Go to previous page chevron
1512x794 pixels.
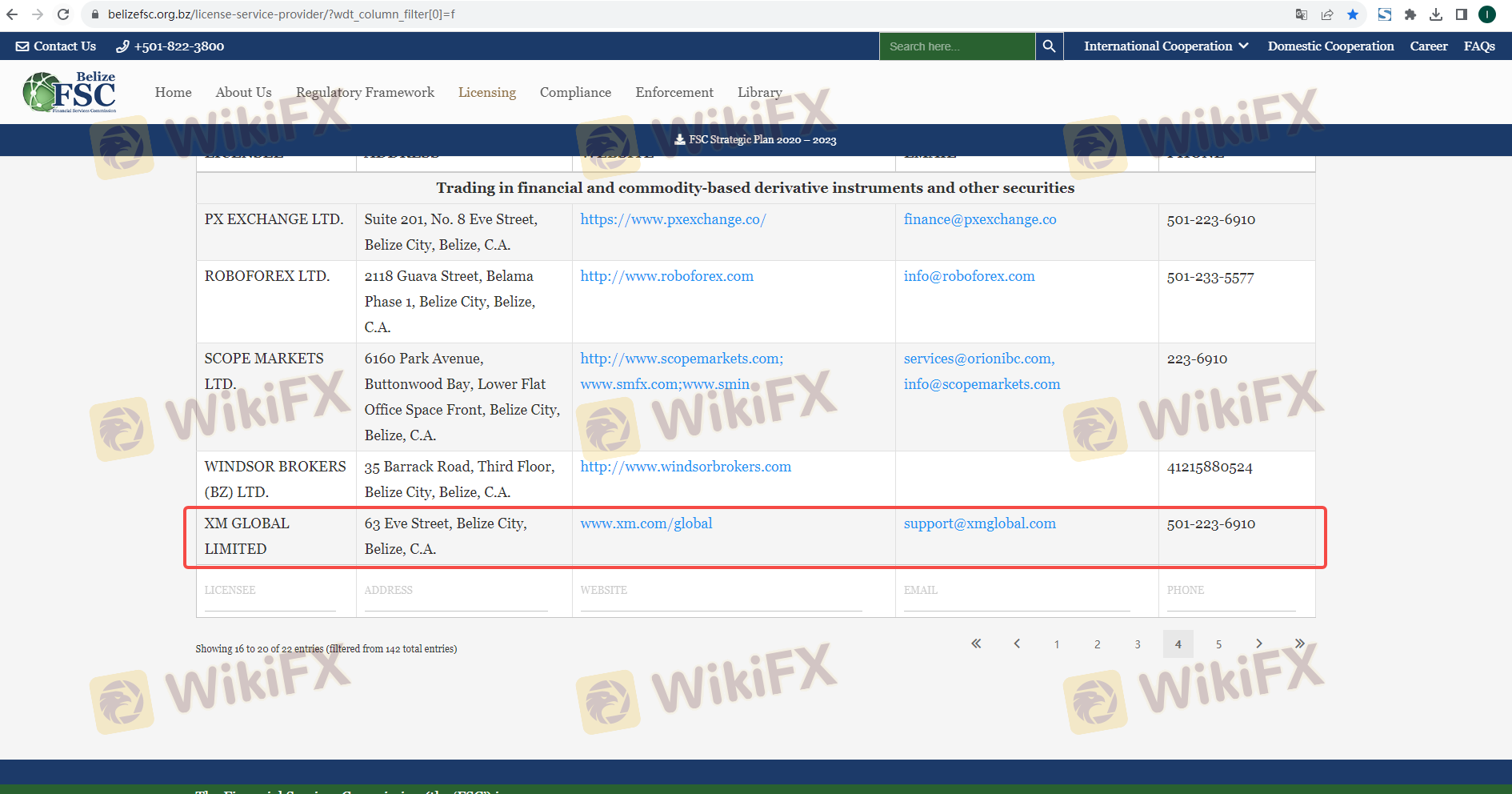pyautogui.click(x=1017, y=644)
